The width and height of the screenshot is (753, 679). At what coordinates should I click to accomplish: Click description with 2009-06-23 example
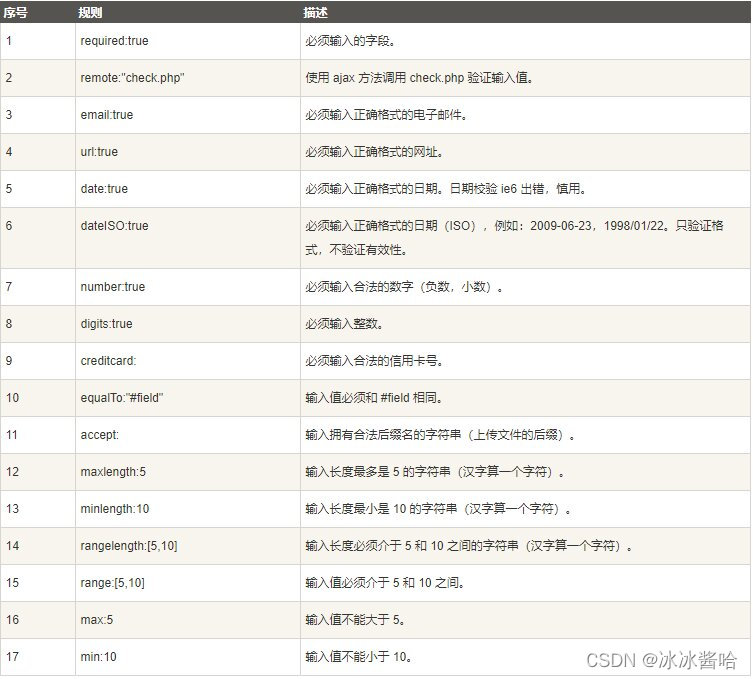point(515,238)
